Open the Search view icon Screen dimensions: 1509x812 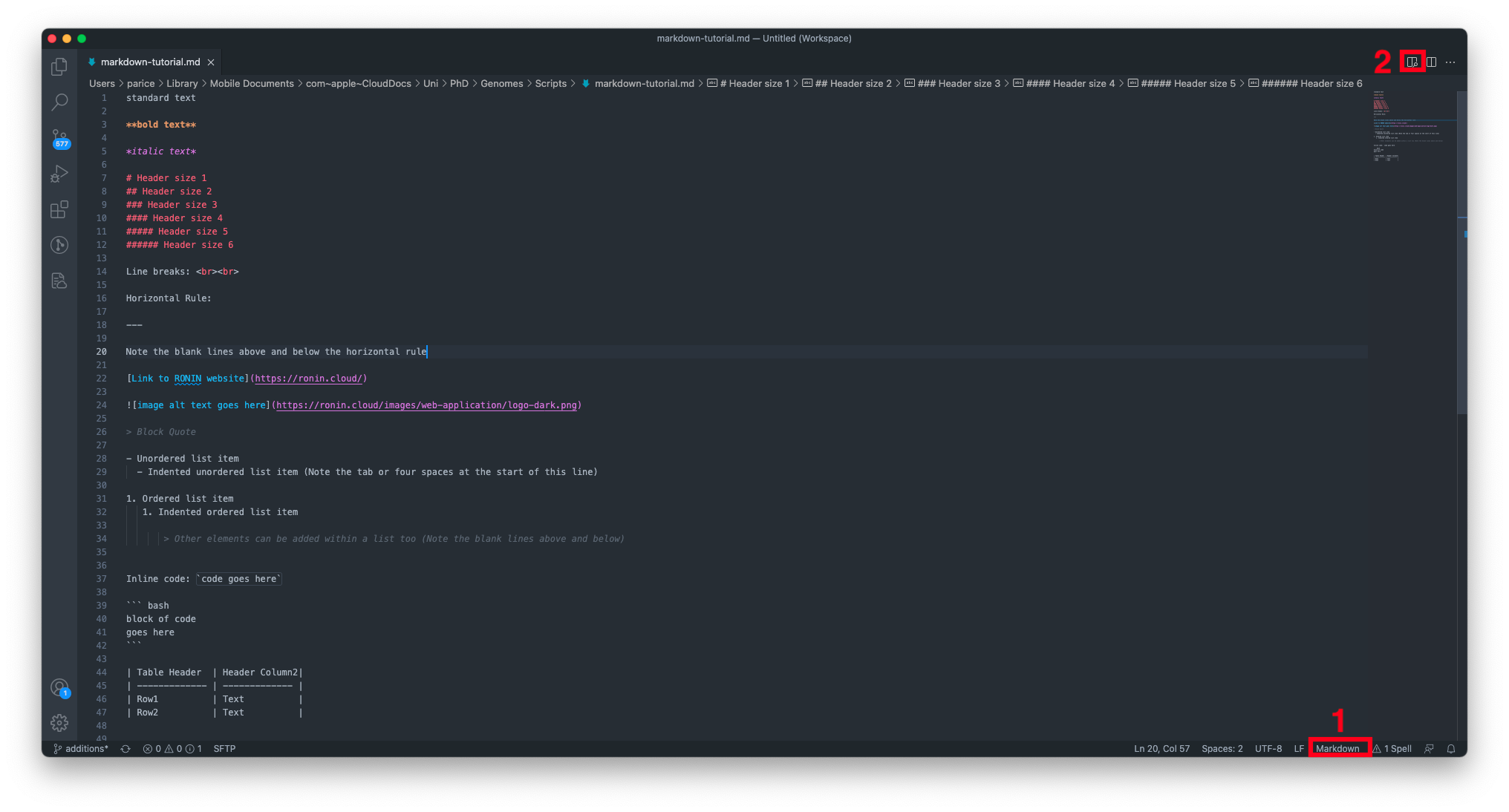click(x=59, y=102)
